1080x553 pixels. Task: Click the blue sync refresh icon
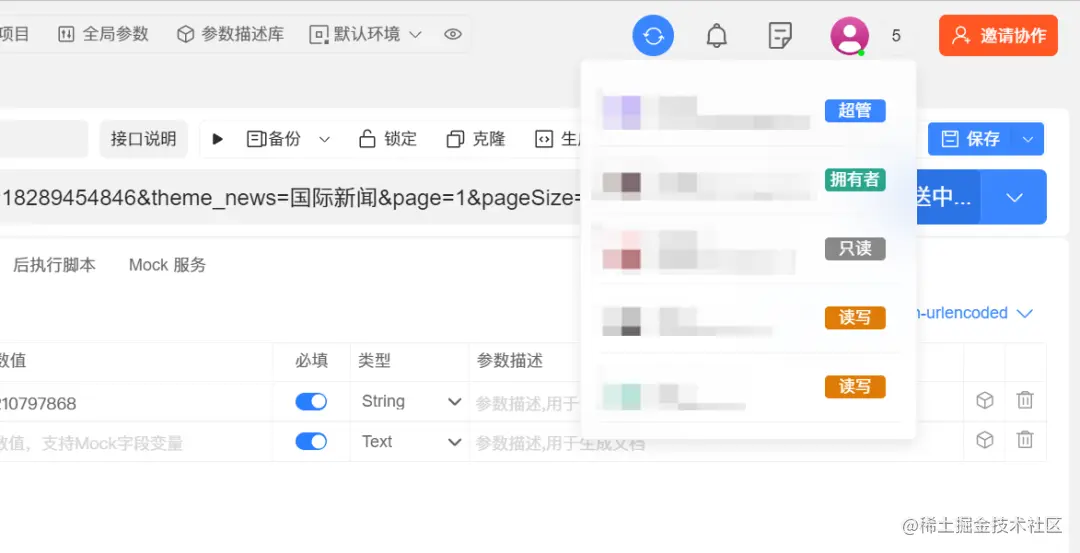653,35
